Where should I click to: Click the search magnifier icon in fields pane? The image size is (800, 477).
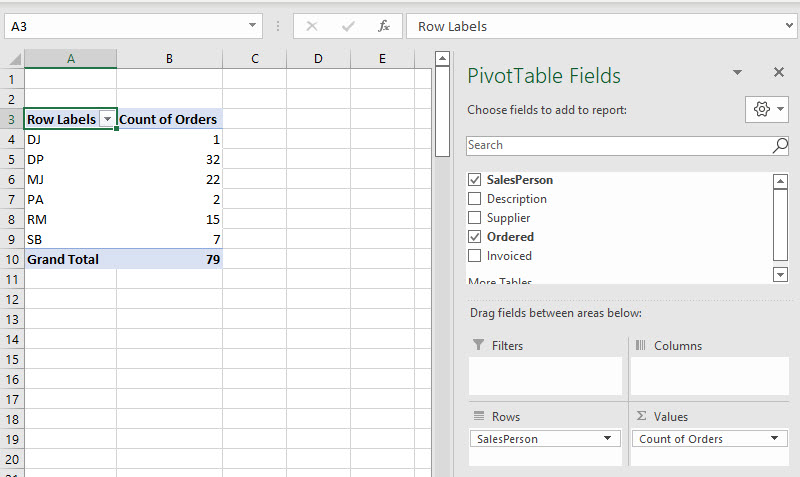[x=780, y=146]
